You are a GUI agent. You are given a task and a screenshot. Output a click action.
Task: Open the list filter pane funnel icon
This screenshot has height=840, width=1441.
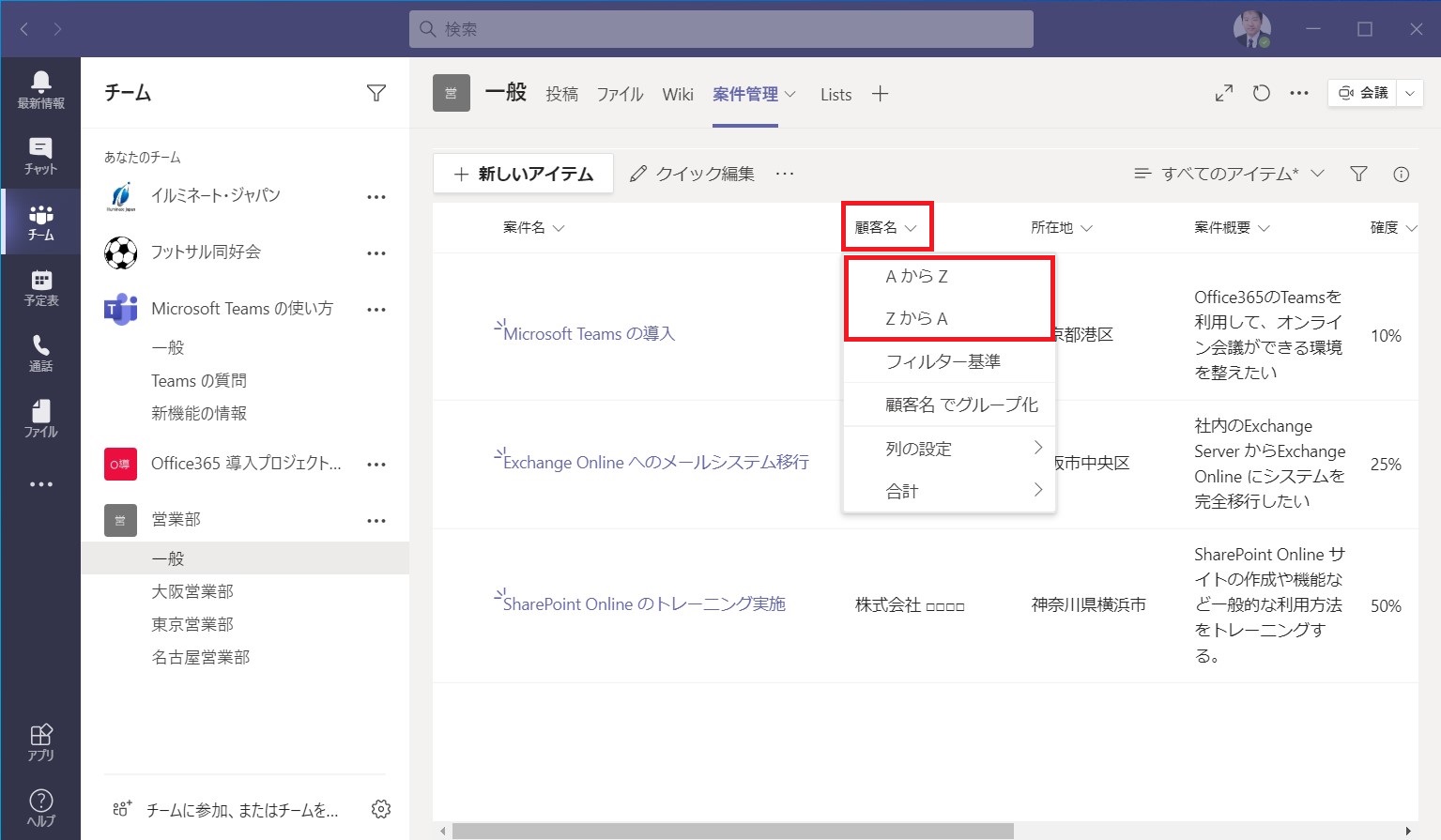[1358, 174]
